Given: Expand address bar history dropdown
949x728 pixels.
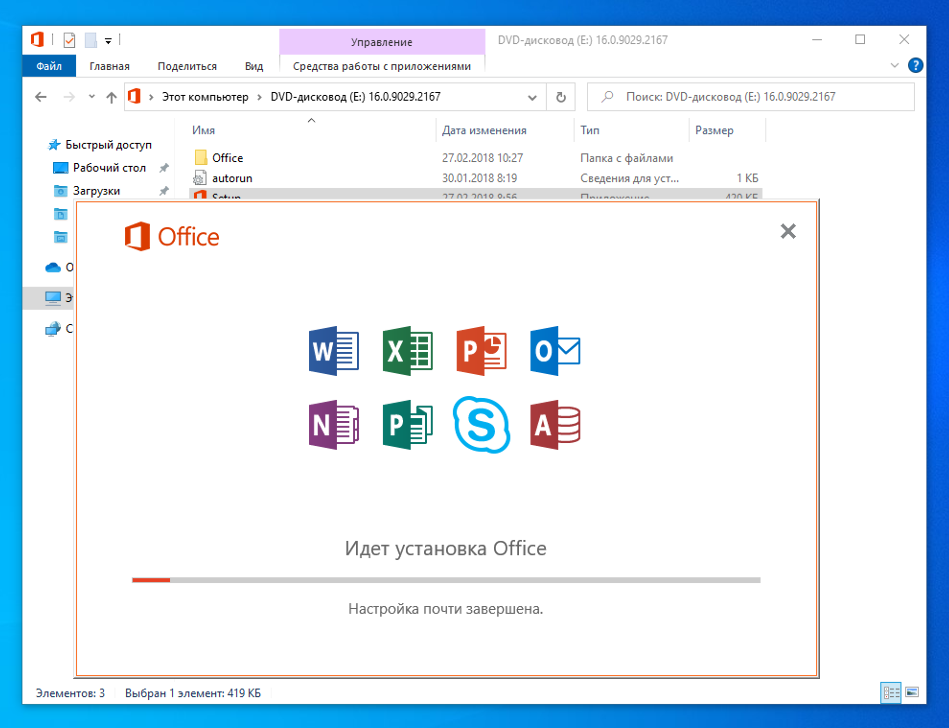Looking at the screenshot, I should [x=532, y=97].
